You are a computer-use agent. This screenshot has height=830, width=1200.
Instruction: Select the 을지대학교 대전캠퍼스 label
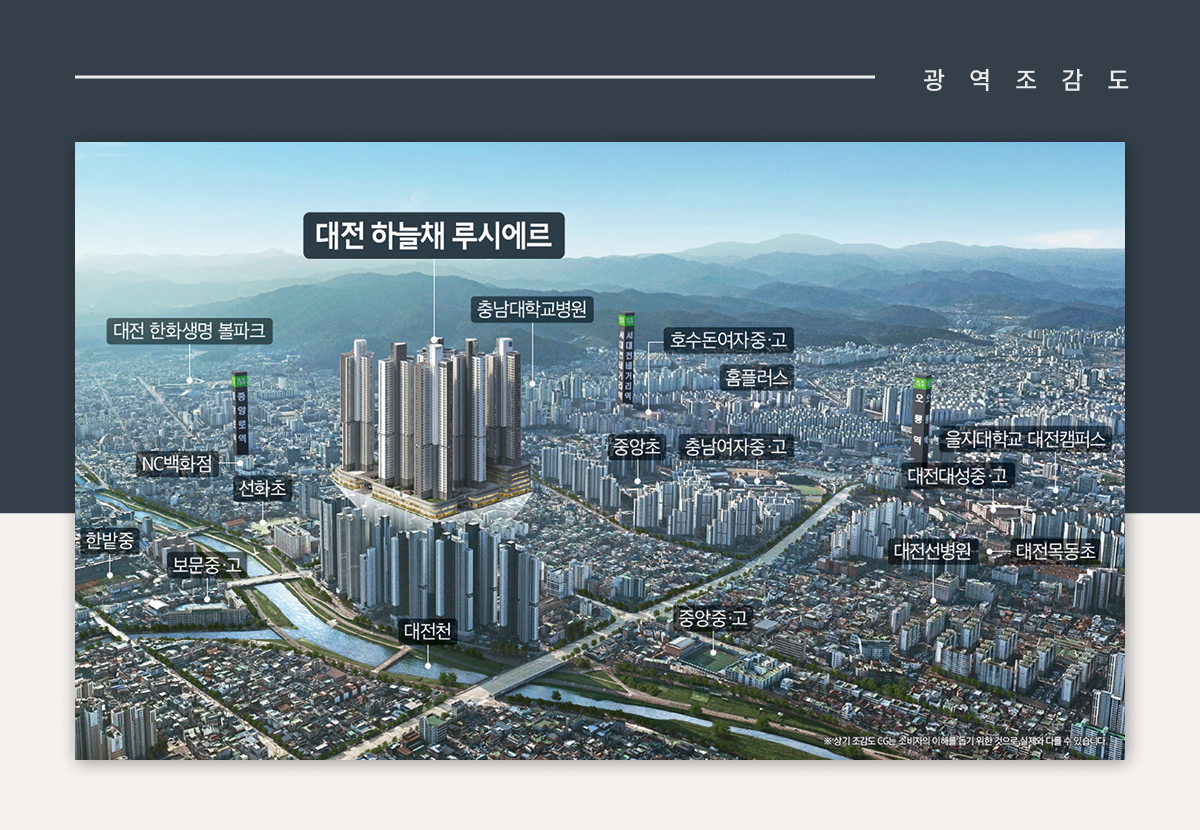[x=1026, y=439]
